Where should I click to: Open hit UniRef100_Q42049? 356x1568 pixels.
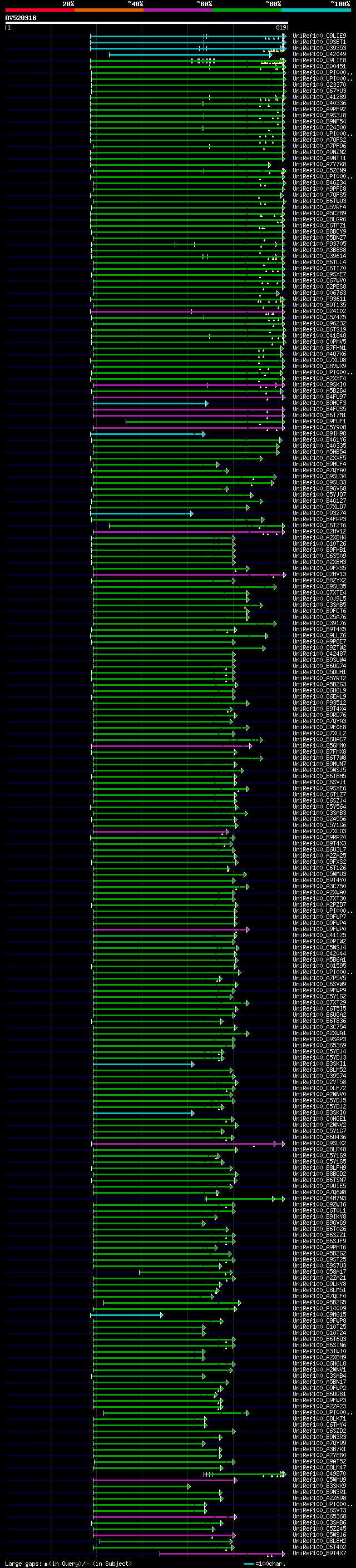[319, 54]
